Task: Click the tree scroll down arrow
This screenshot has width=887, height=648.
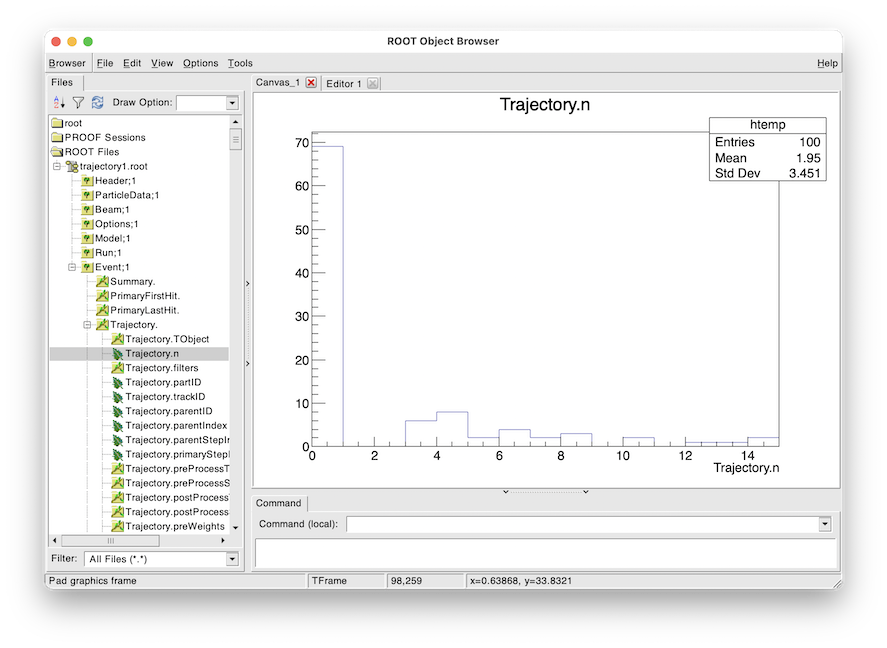Action: pyautogui.click(x=236, y=528)
